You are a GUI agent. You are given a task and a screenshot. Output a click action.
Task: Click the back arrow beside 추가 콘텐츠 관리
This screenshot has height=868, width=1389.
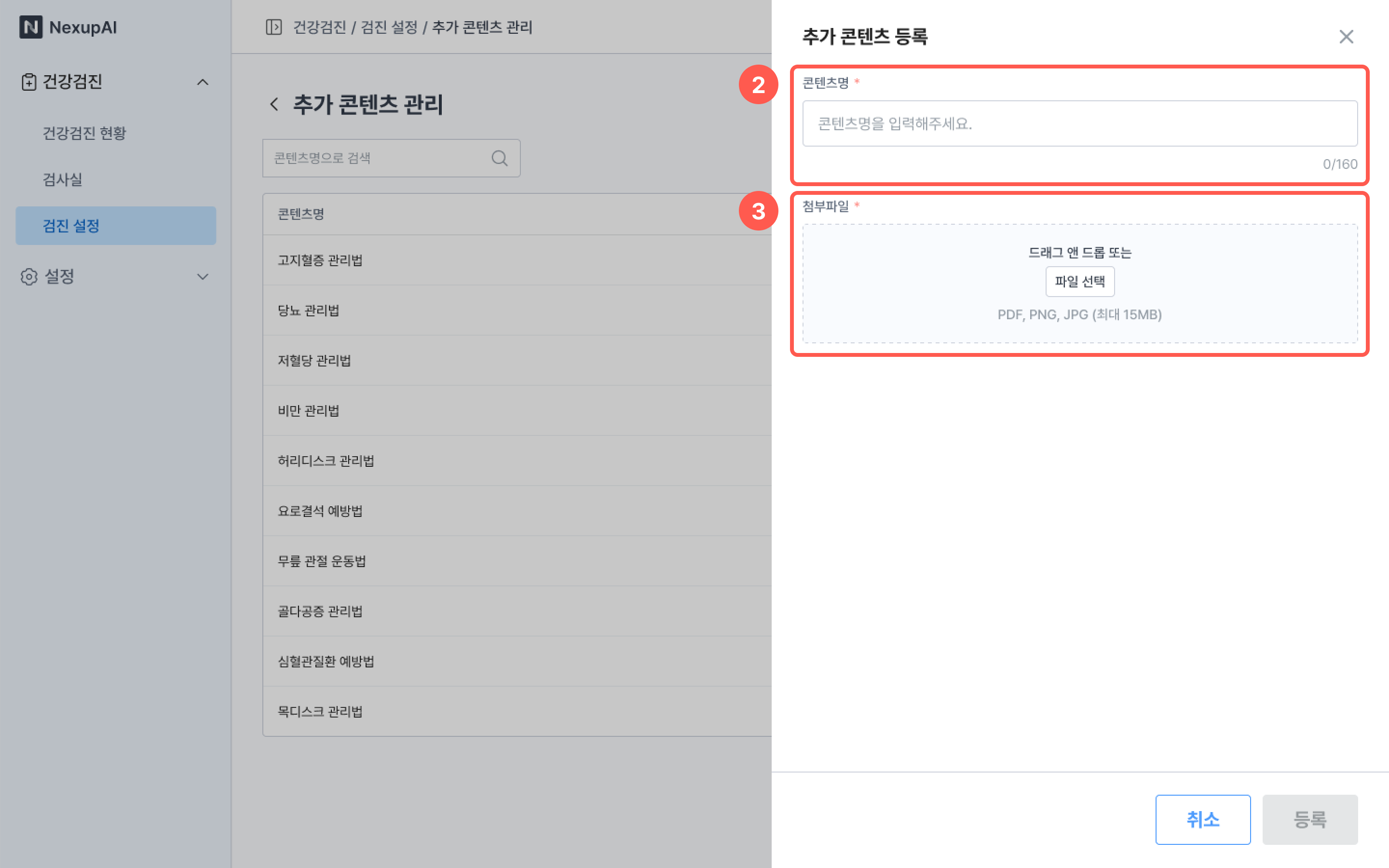(x=274, y=105)
